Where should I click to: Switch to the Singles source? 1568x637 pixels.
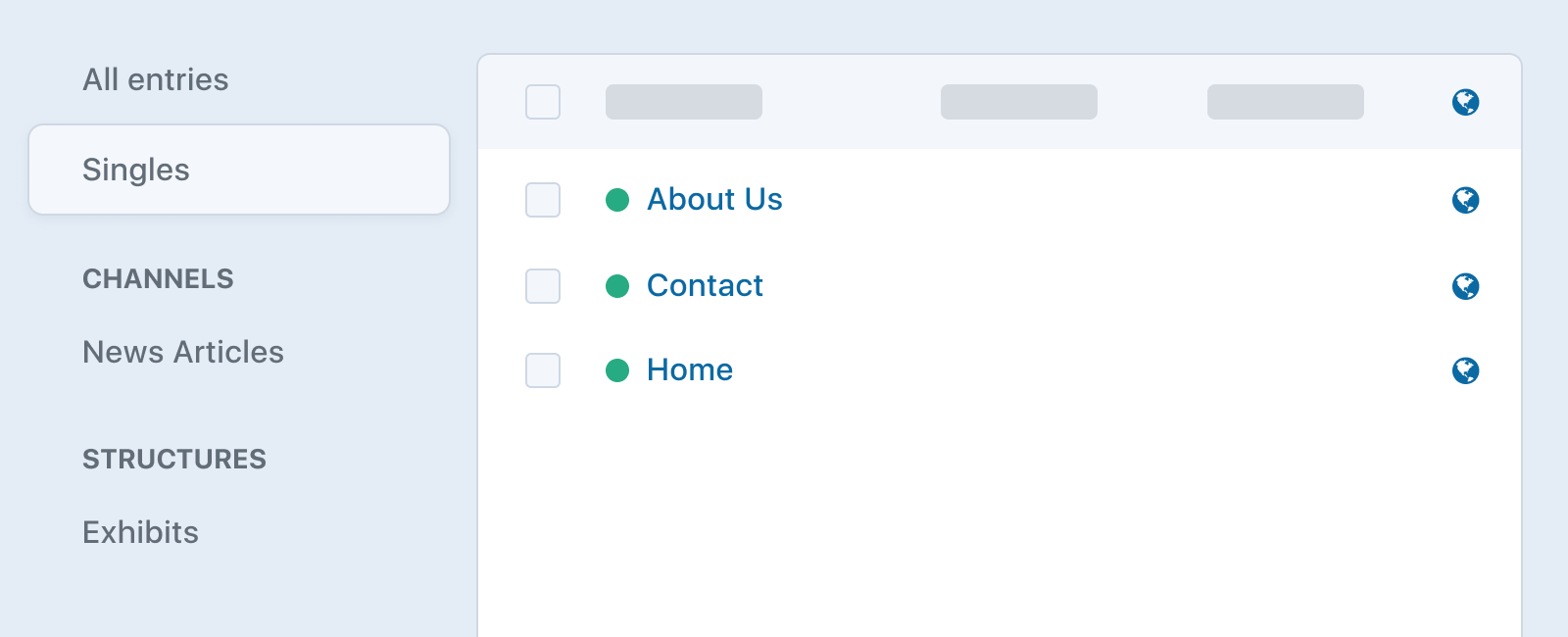tap(136, 170)
